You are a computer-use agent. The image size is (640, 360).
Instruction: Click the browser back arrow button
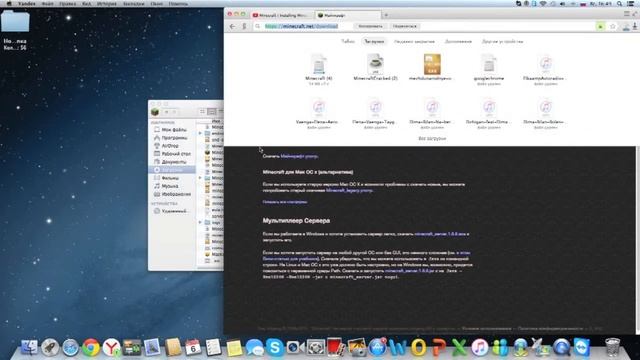pyautogui.click(x=232, y=26)
